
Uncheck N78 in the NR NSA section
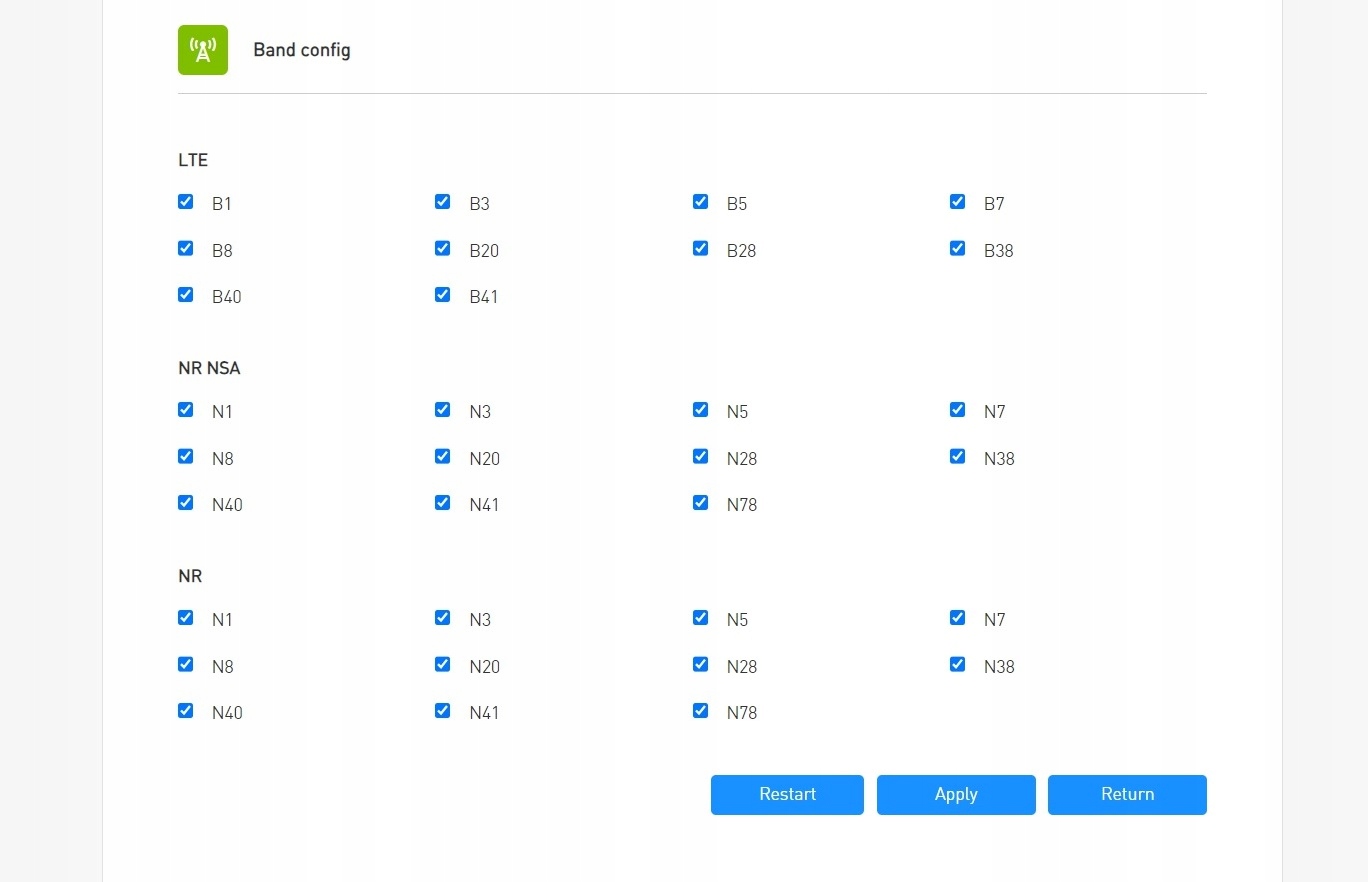pos(701,503)
